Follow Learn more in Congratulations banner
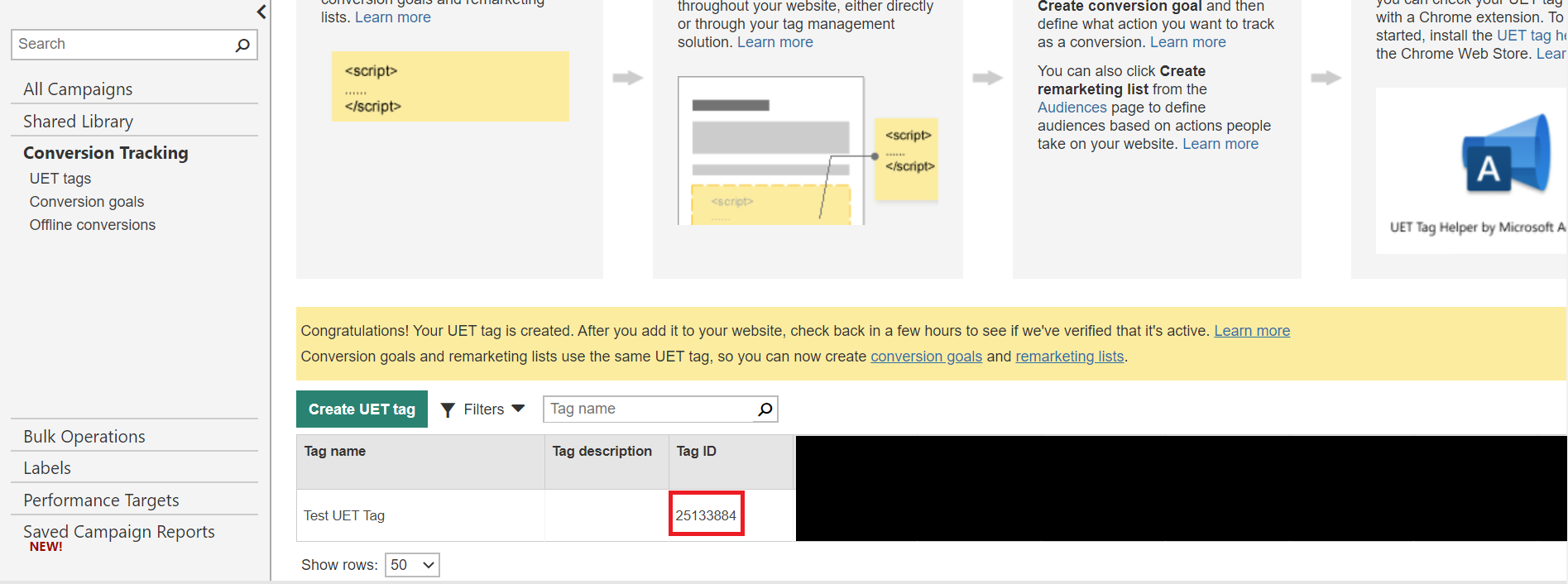The image size is (1568, 584). tap(1252, 331)
